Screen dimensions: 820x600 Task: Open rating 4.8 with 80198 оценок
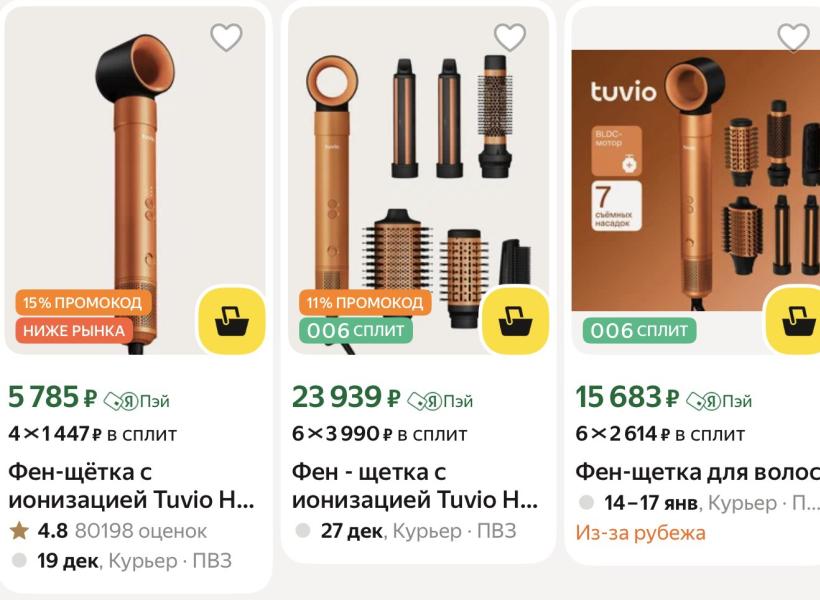[x=109, y=531]
